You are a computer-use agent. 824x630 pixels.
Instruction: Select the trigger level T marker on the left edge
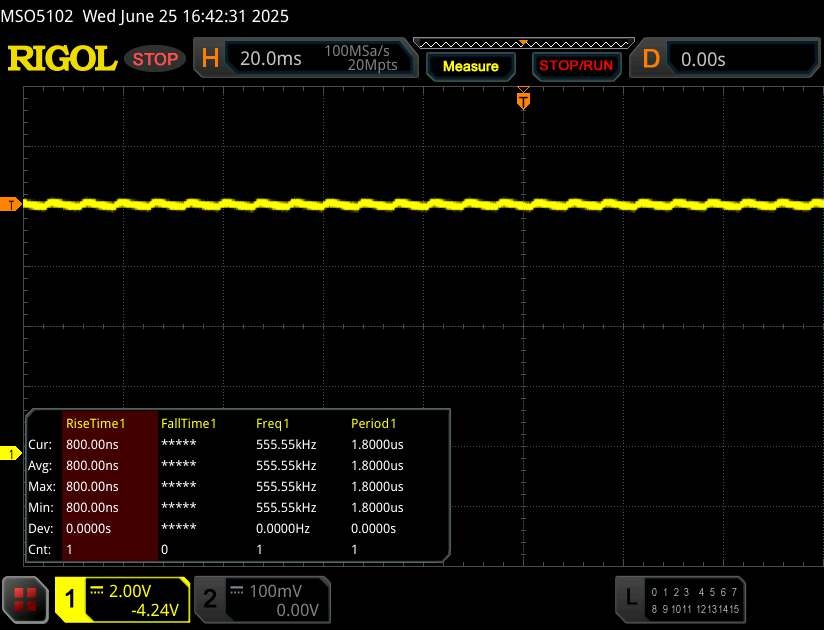(11, 204)
